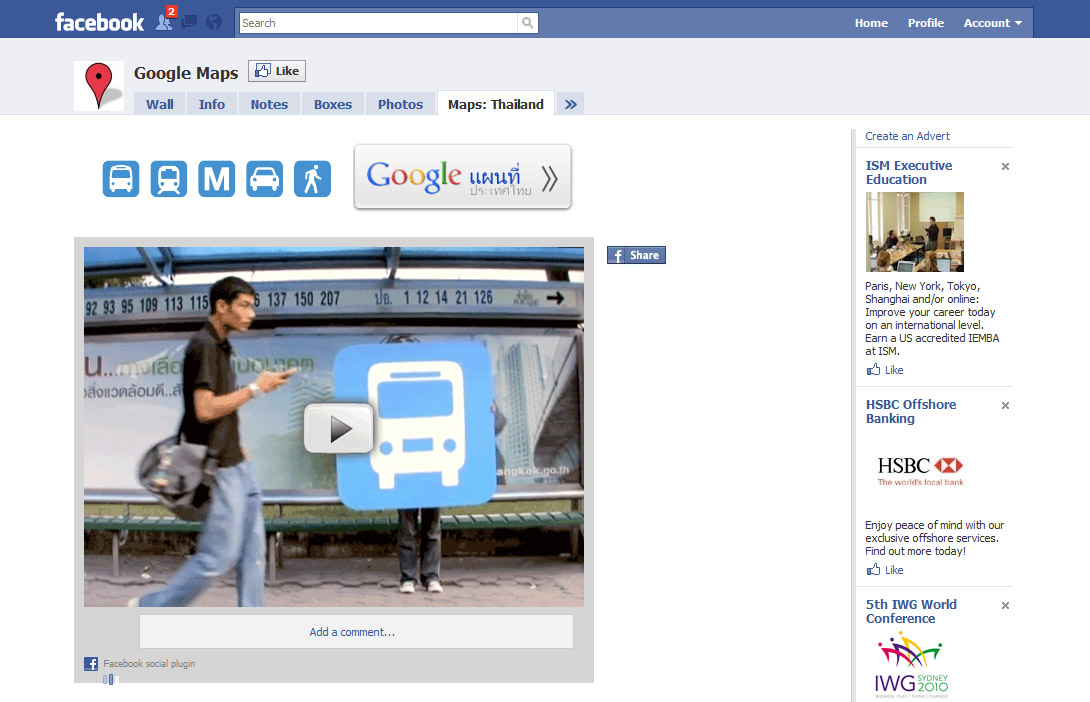Image resolution: width=1090 pixels, height=702 pixels.
Task: Click the Add a comment box
Action: point(356,632)
